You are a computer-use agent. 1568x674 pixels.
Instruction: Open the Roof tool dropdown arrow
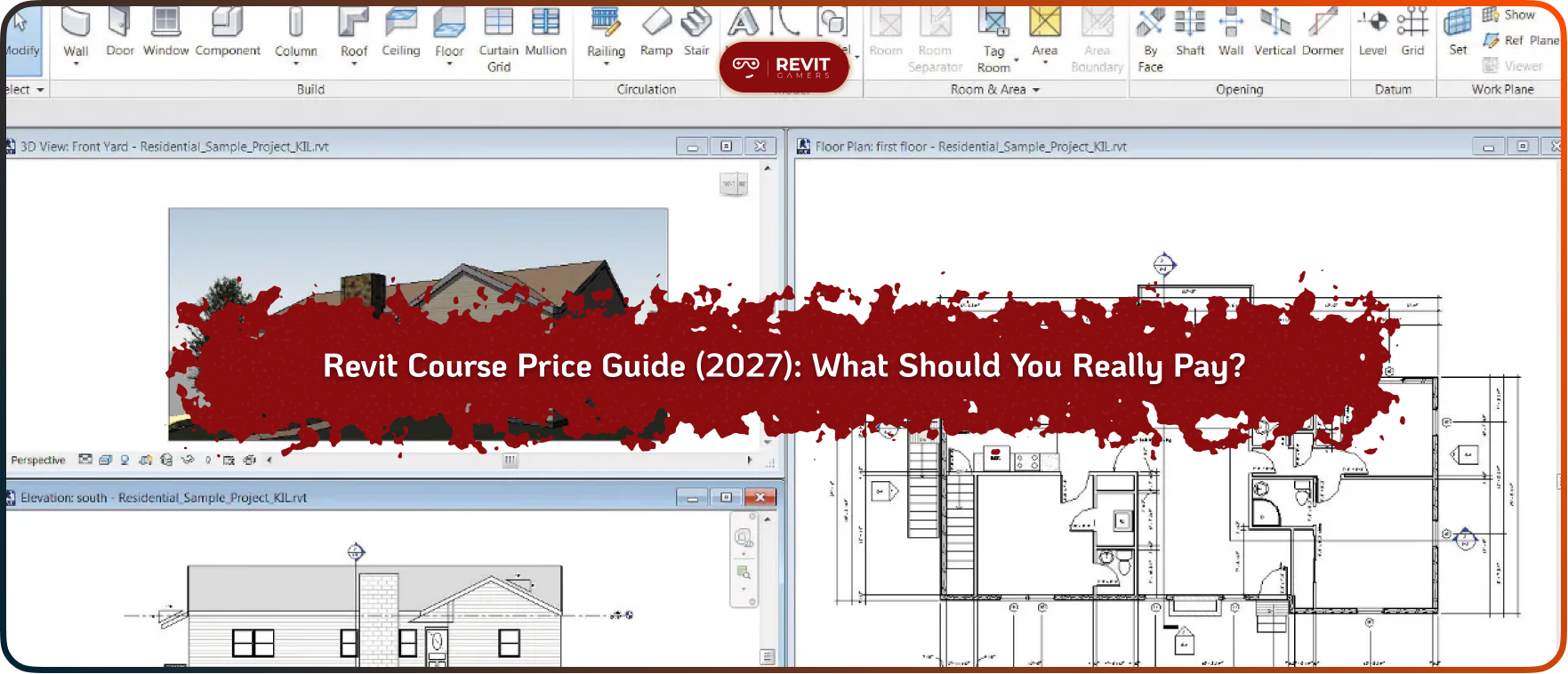[x=354, y=64]
